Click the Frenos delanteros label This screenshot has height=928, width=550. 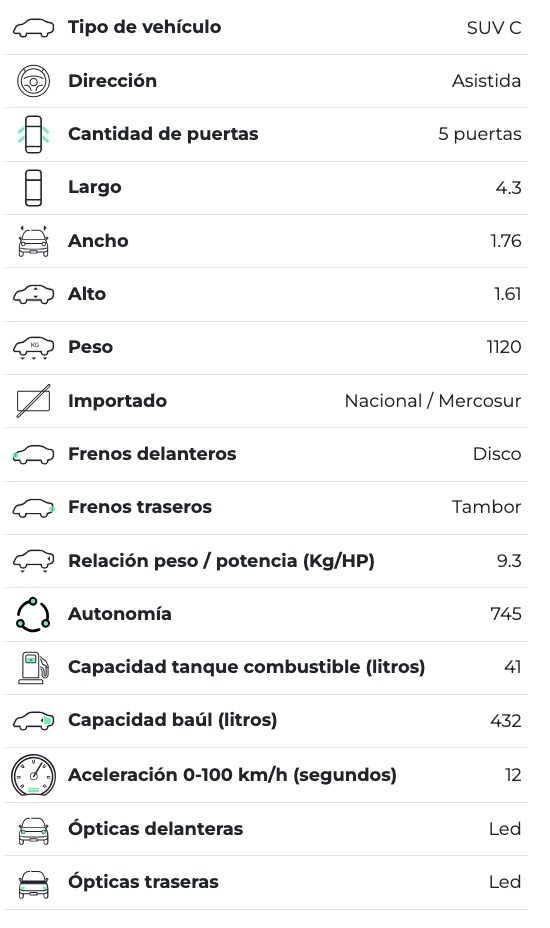(x=152, y=454)
